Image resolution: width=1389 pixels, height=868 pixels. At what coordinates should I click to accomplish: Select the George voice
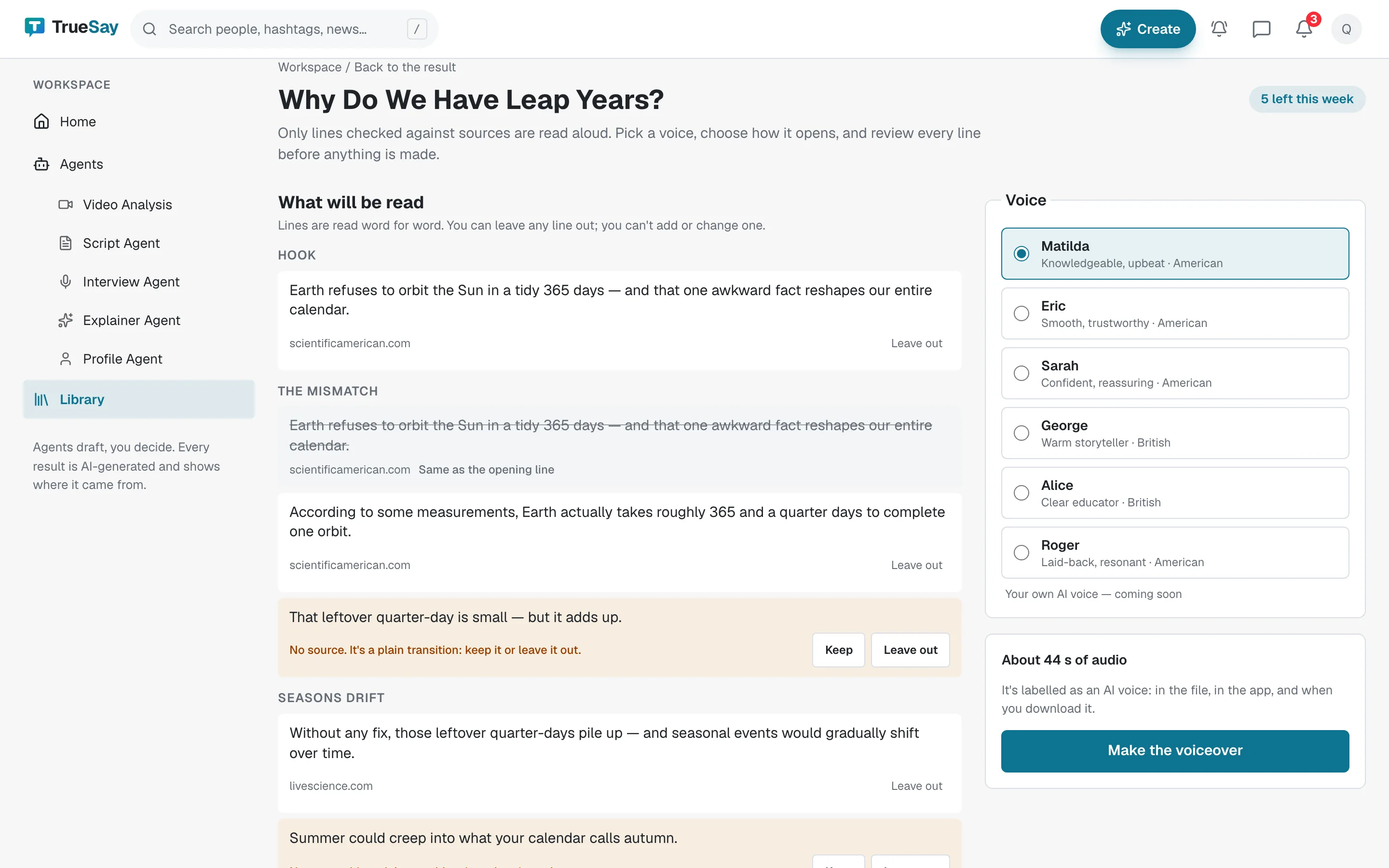point(1175,433)
